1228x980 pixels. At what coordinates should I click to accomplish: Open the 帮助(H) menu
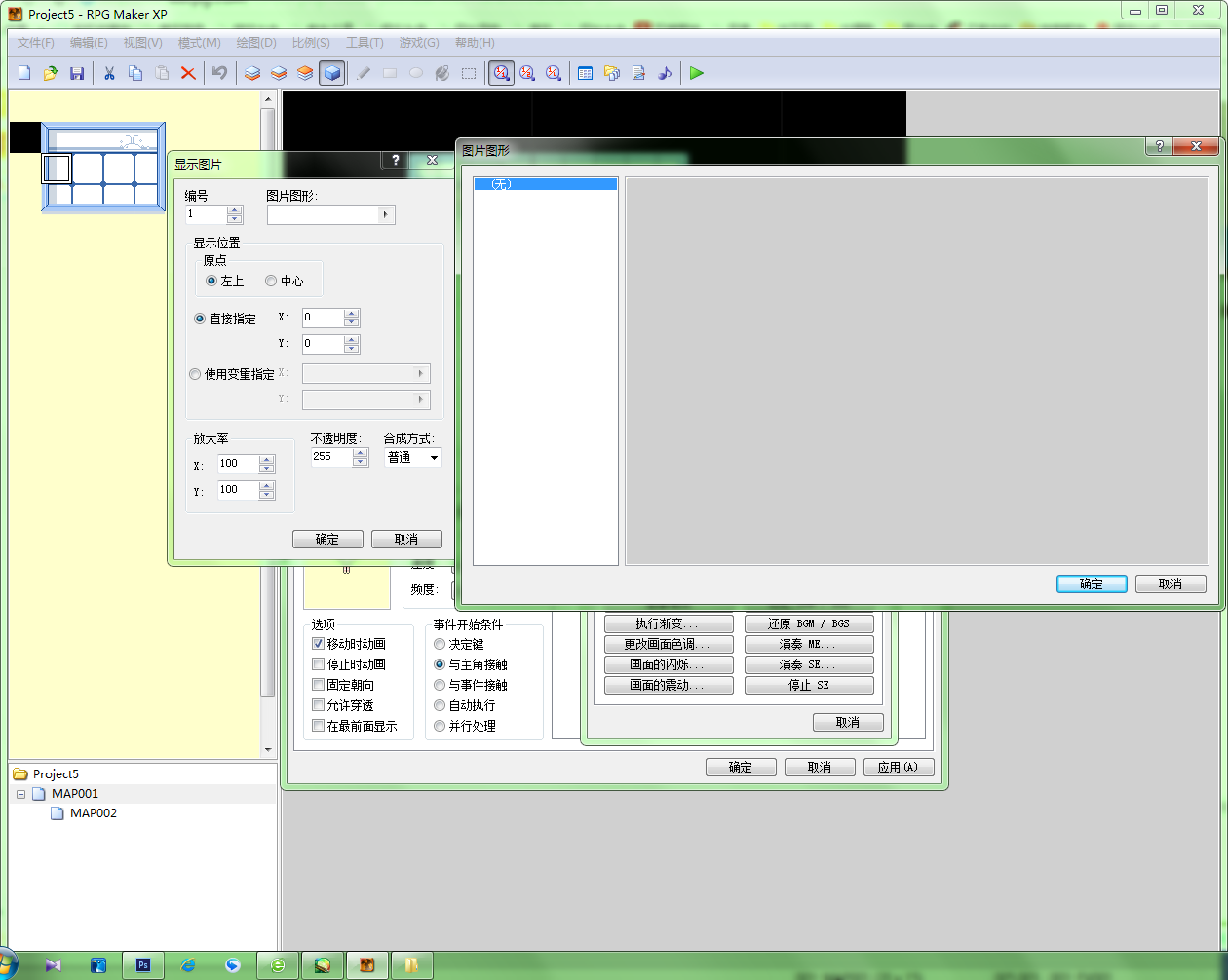[475, 43]
